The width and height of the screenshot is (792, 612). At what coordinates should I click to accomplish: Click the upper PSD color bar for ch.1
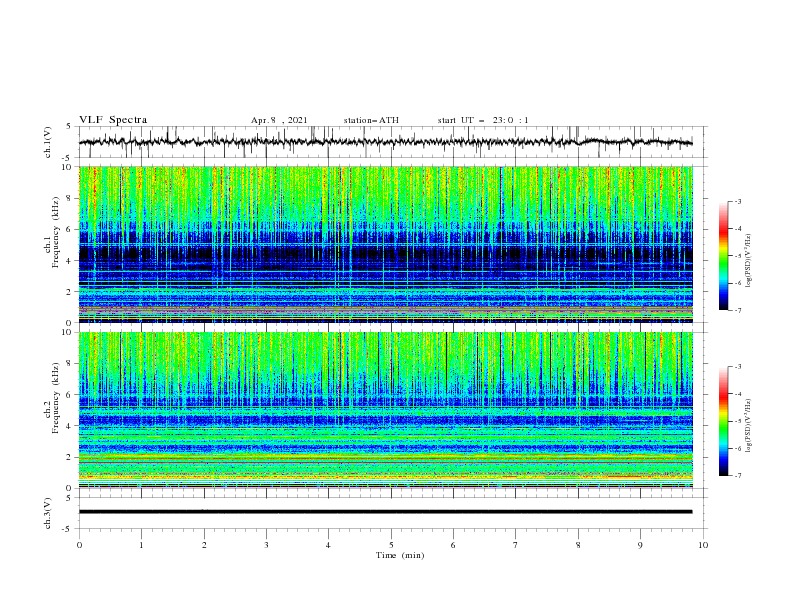click(x=723, y=256)
